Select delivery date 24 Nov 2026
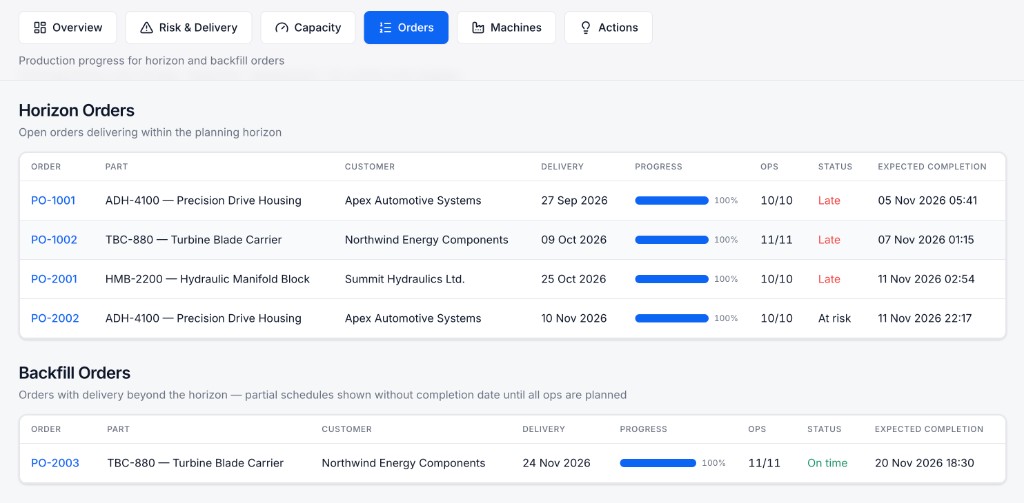The image size is (1024, 503). [556, 463]
